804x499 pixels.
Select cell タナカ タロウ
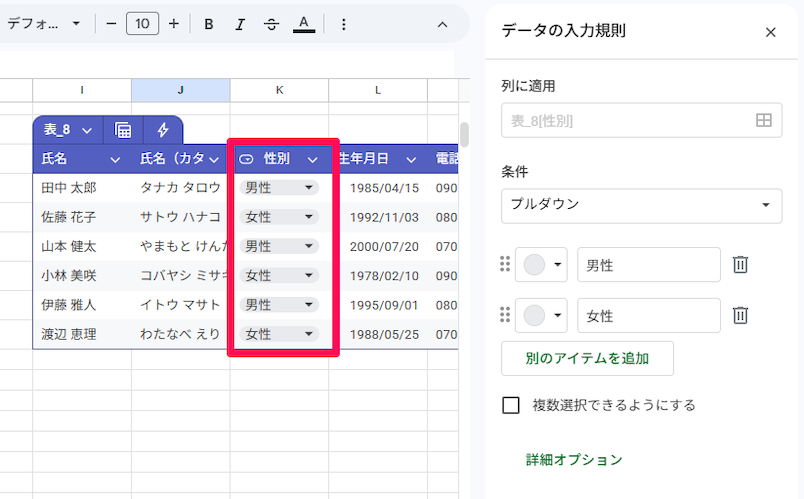tap(180, 188)
